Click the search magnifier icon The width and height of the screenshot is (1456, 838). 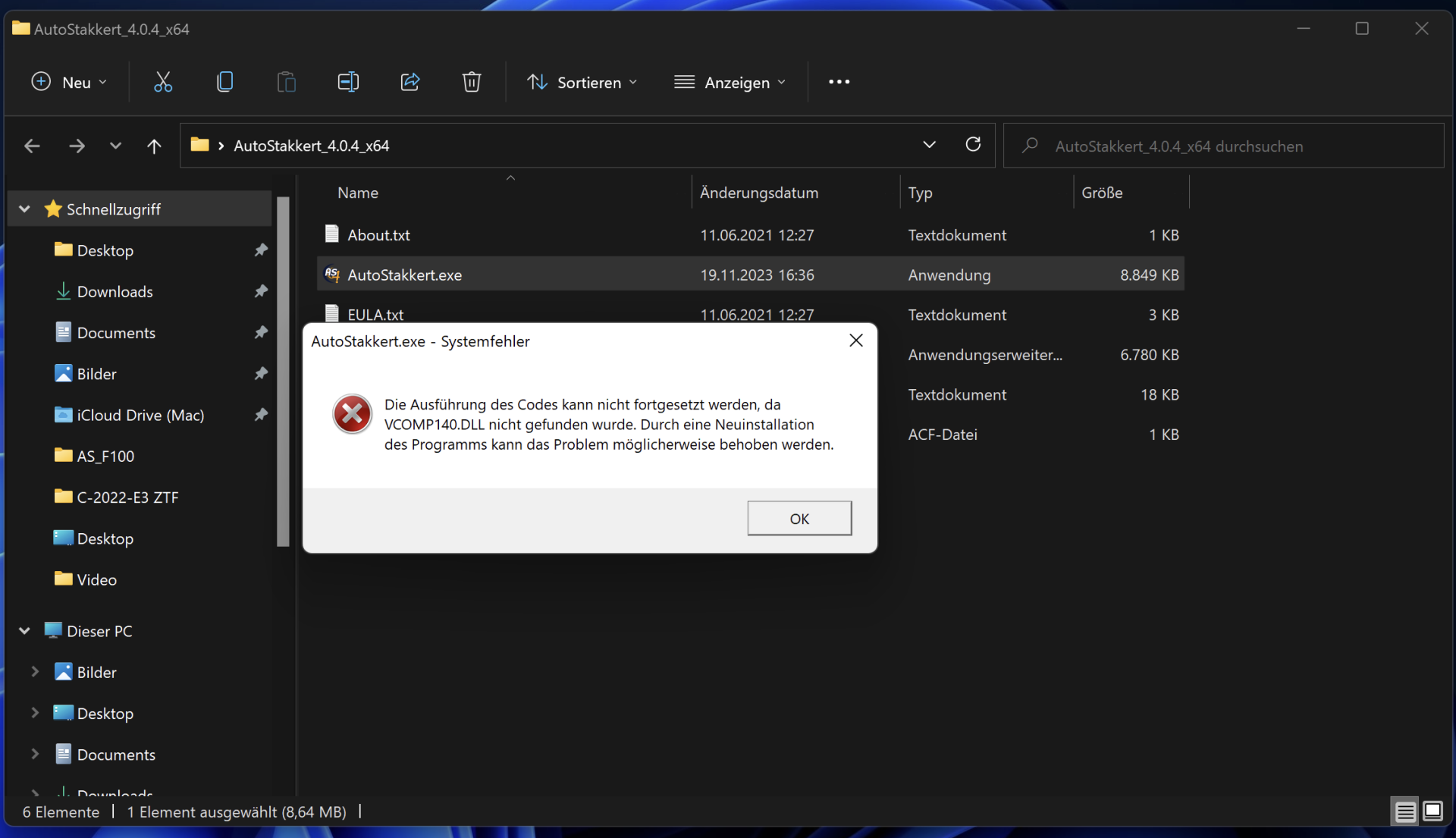point(1030,145)
